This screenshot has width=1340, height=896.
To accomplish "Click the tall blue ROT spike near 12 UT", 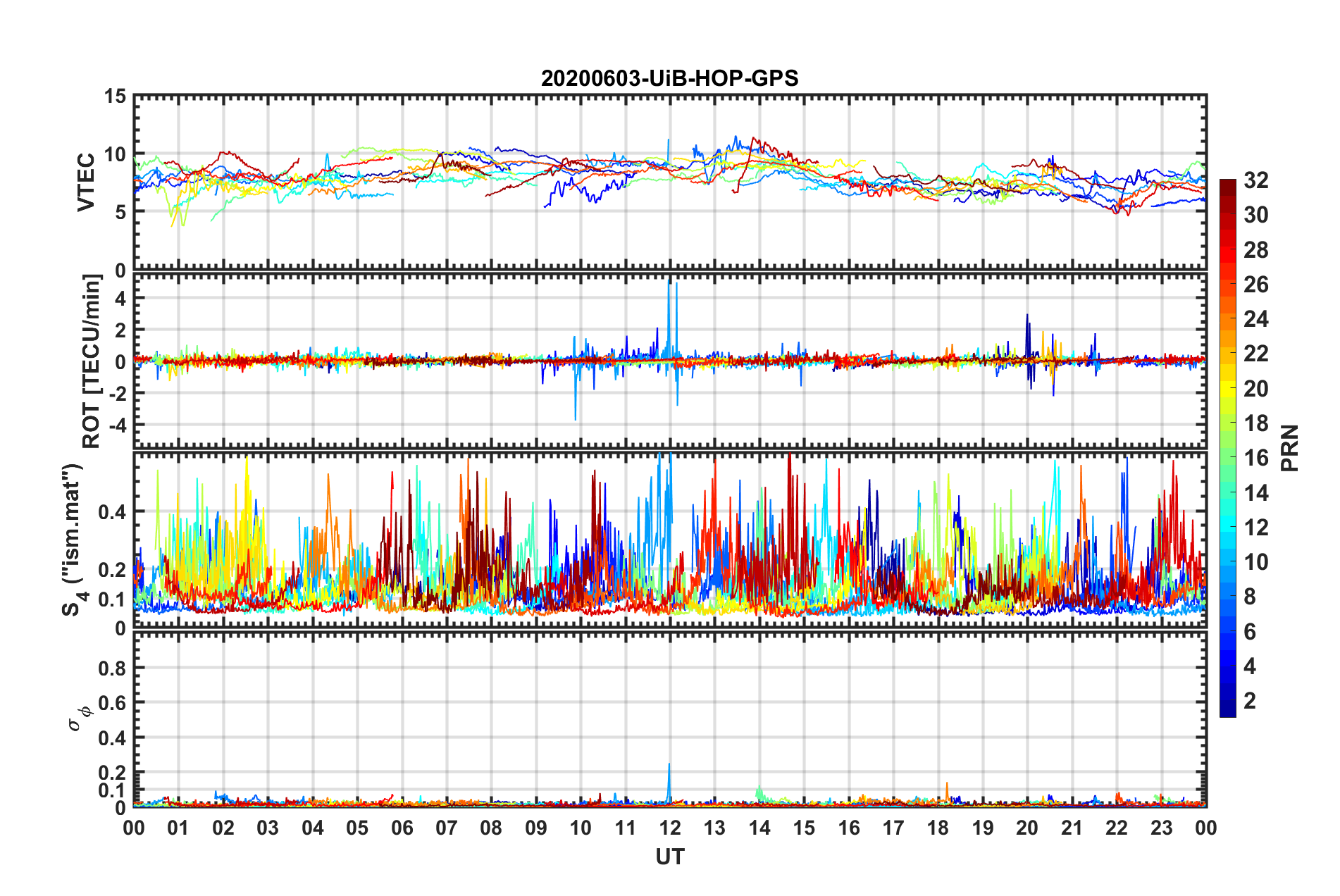I will point(669,282).
